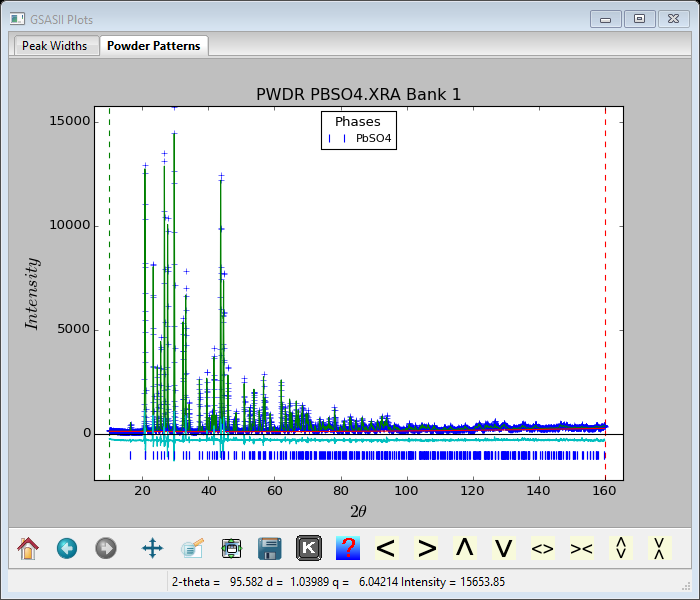Expand X axis with <> button
Screen dimensions: 700x600
[x=543, y=548]
